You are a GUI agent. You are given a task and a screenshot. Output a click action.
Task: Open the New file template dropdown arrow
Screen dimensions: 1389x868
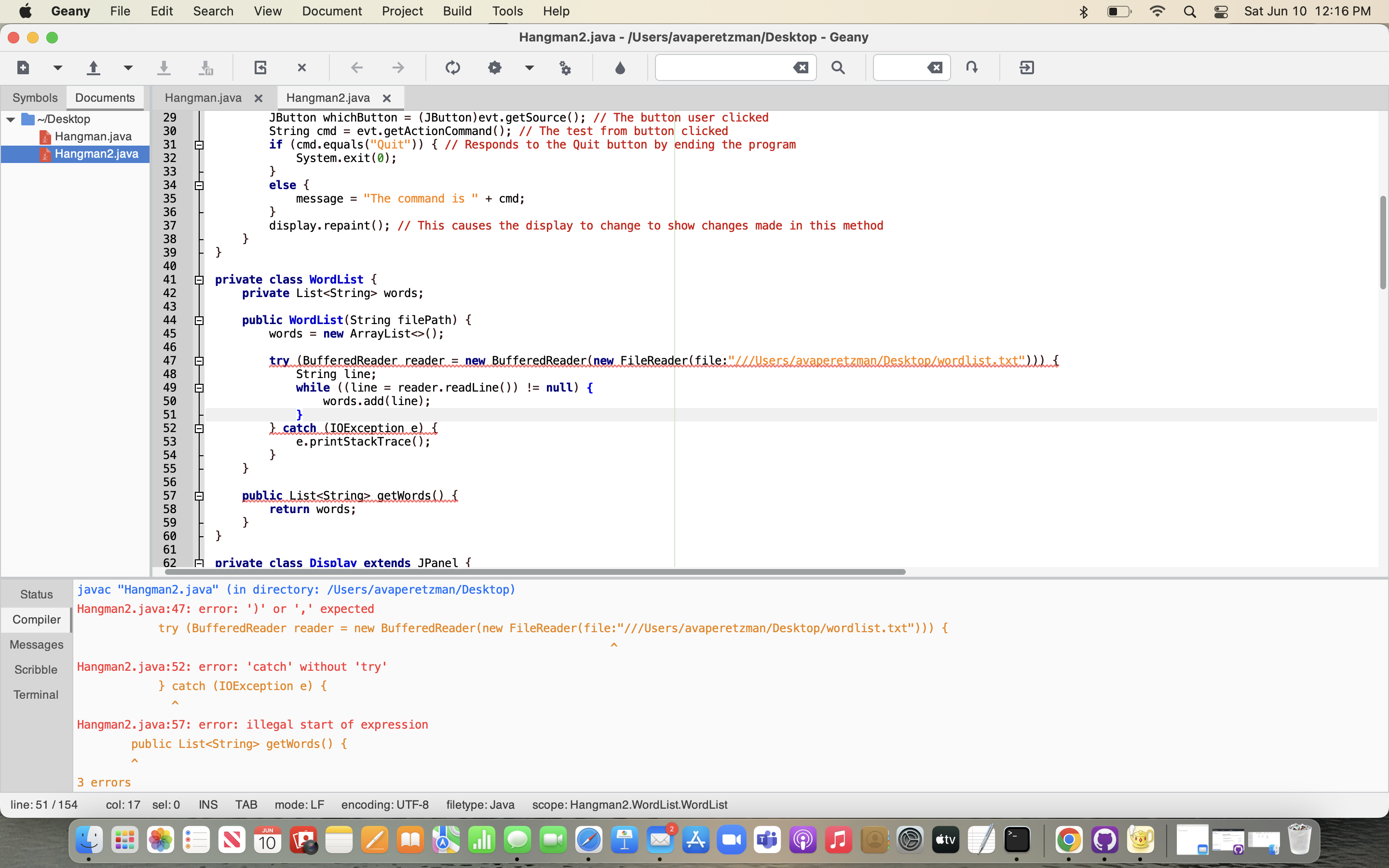(x=57, y=67)
